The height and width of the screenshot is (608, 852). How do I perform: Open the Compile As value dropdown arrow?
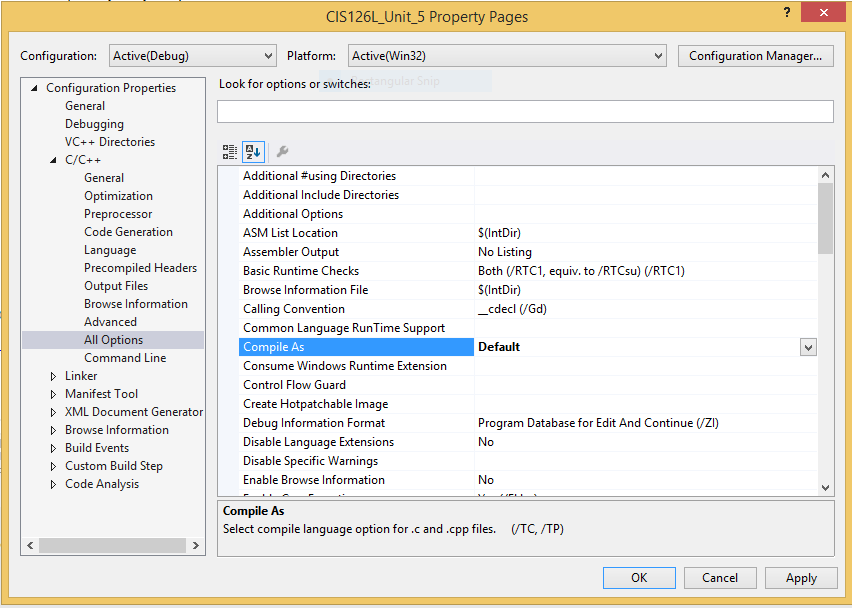(808, 347)
